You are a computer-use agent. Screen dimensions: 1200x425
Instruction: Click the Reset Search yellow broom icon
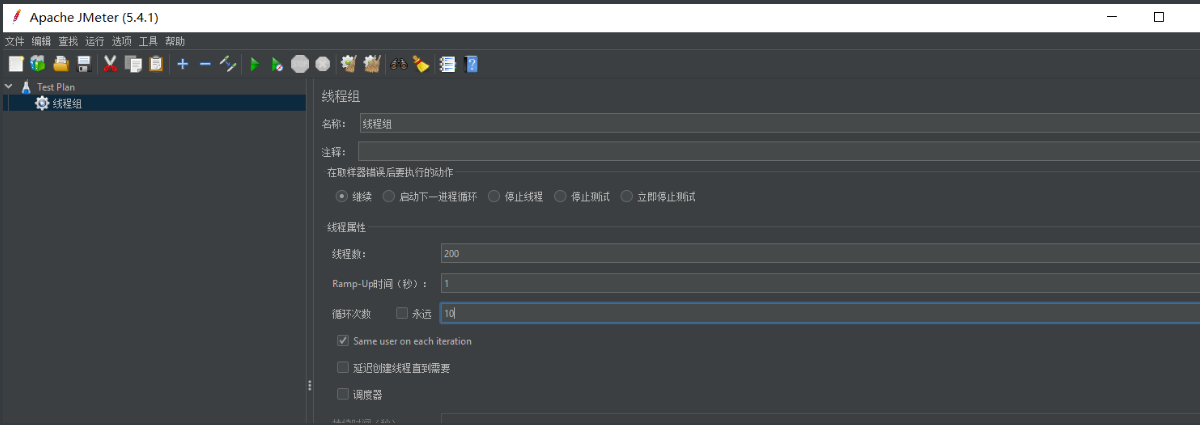[x=421, y=64]
